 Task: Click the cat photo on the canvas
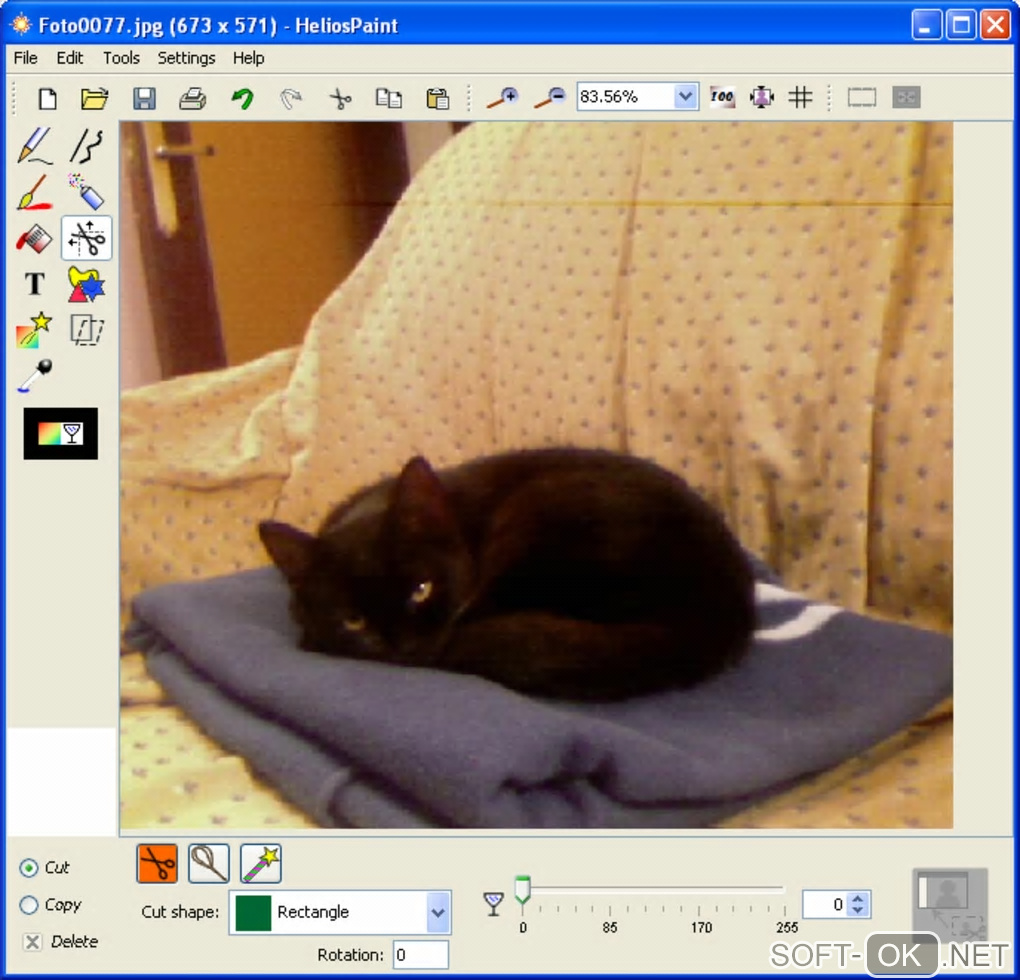pos(536,475)
